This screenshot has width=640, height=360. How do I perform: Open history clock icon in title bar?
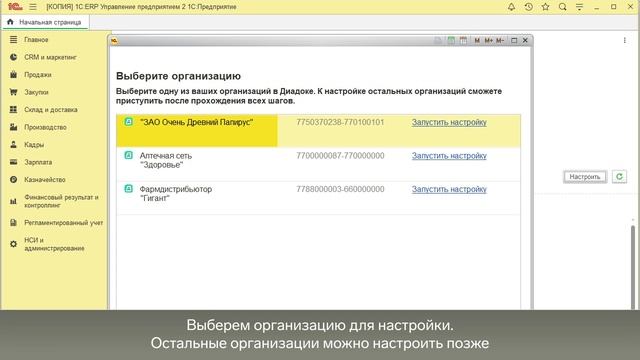point(529,7)
